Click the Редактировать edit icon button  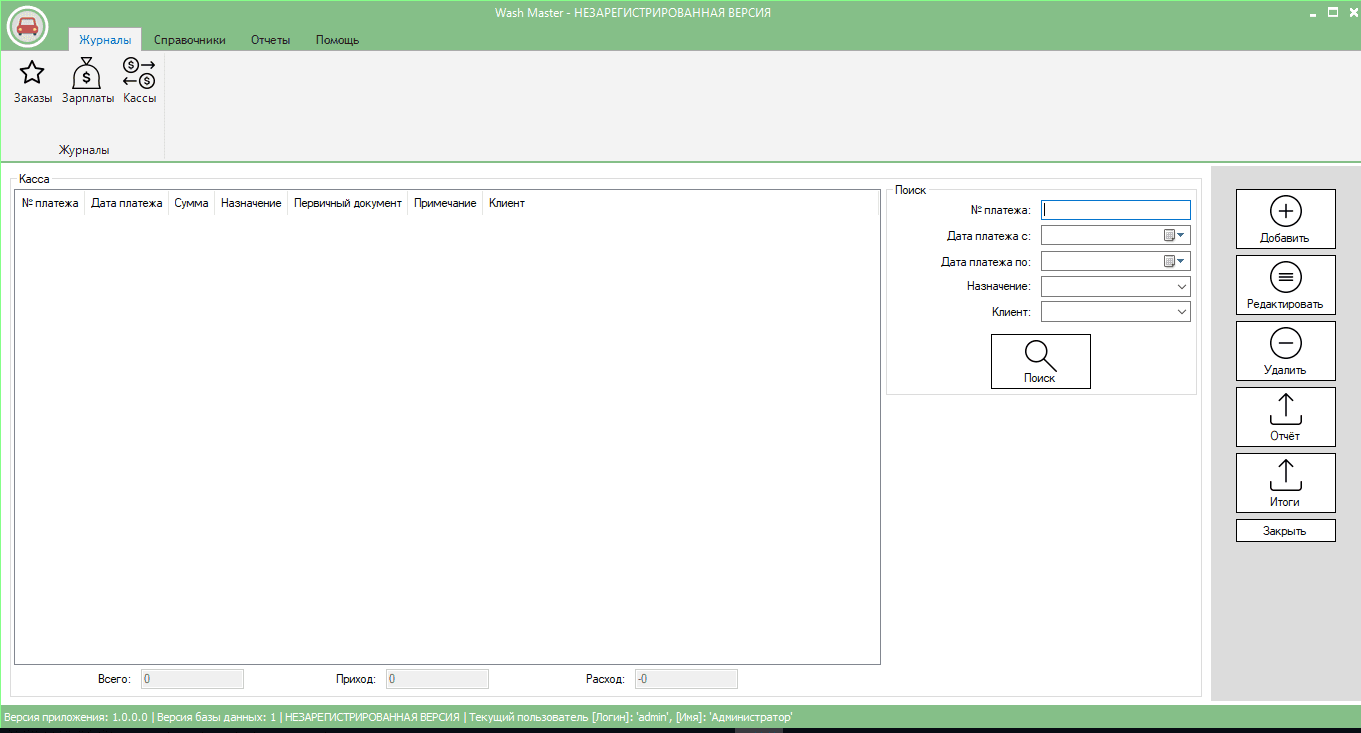[1285, 285]
